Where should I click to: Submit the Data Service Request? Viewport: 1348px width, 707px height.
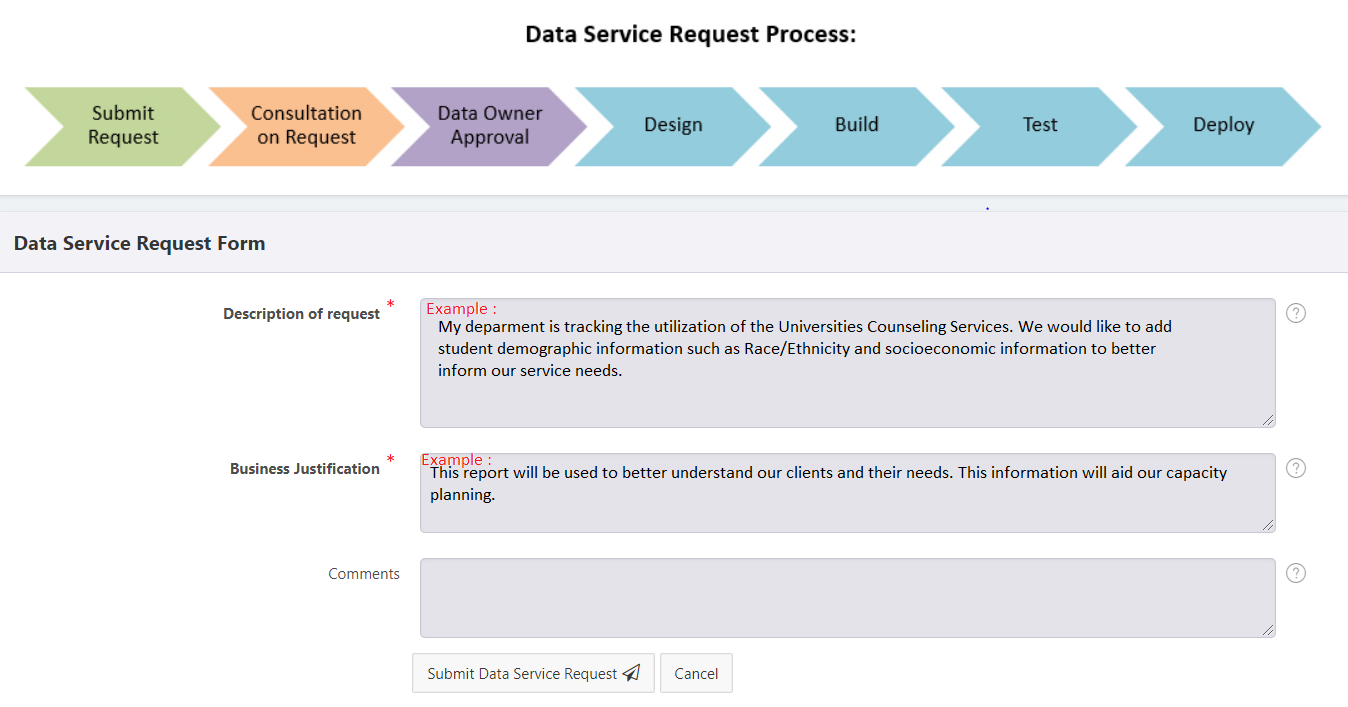533,673
